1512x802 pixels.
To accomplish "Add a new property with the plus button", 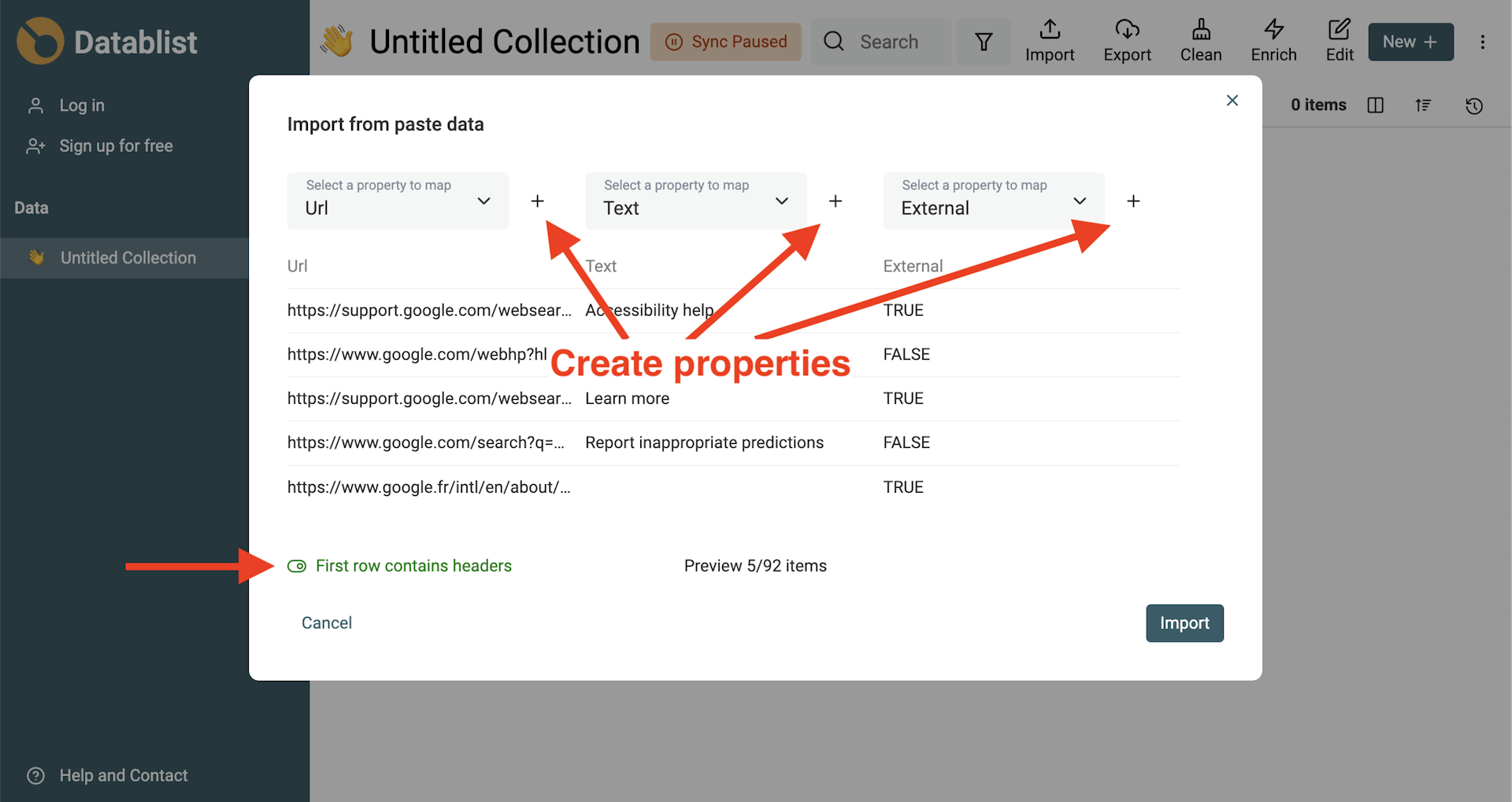I will point(538,201).
